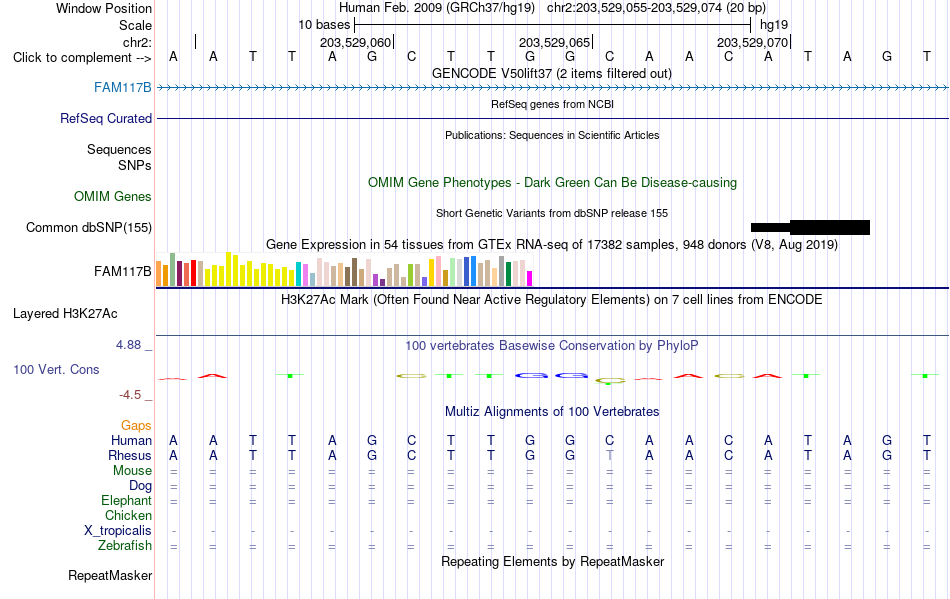Viewport: 950px width, 599px height.
Task: Click the 4.88 PhyloP upper scale value
Action: [x=128, y=345]
